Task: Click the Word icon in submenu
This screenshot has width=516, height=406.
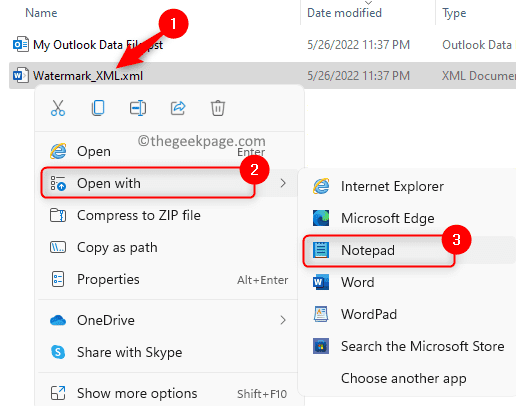Action: pyautogui.click(x=321, y=282)
